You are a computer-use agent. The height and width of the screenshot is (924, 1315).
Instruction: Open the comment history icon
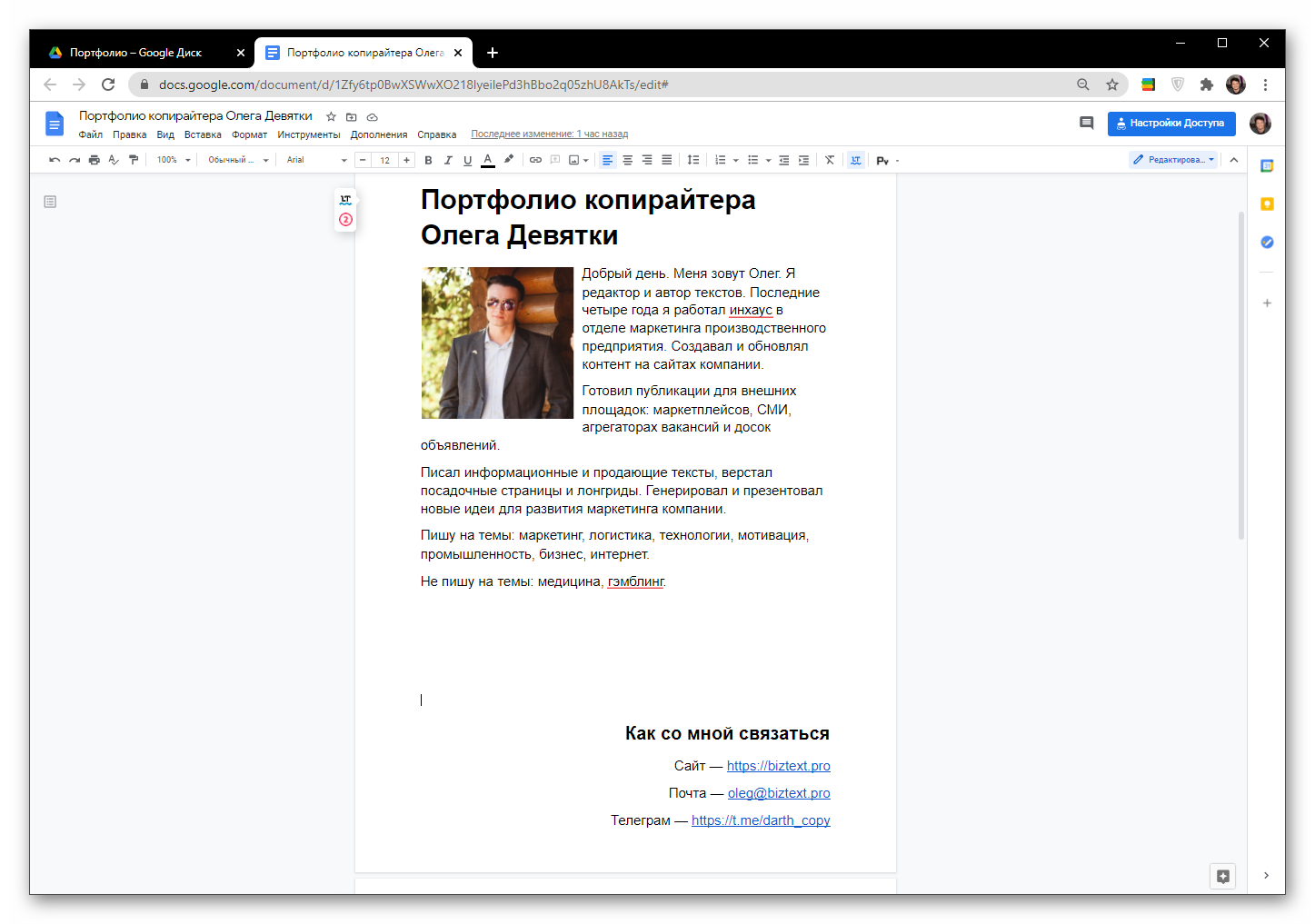click(1086, 123)
